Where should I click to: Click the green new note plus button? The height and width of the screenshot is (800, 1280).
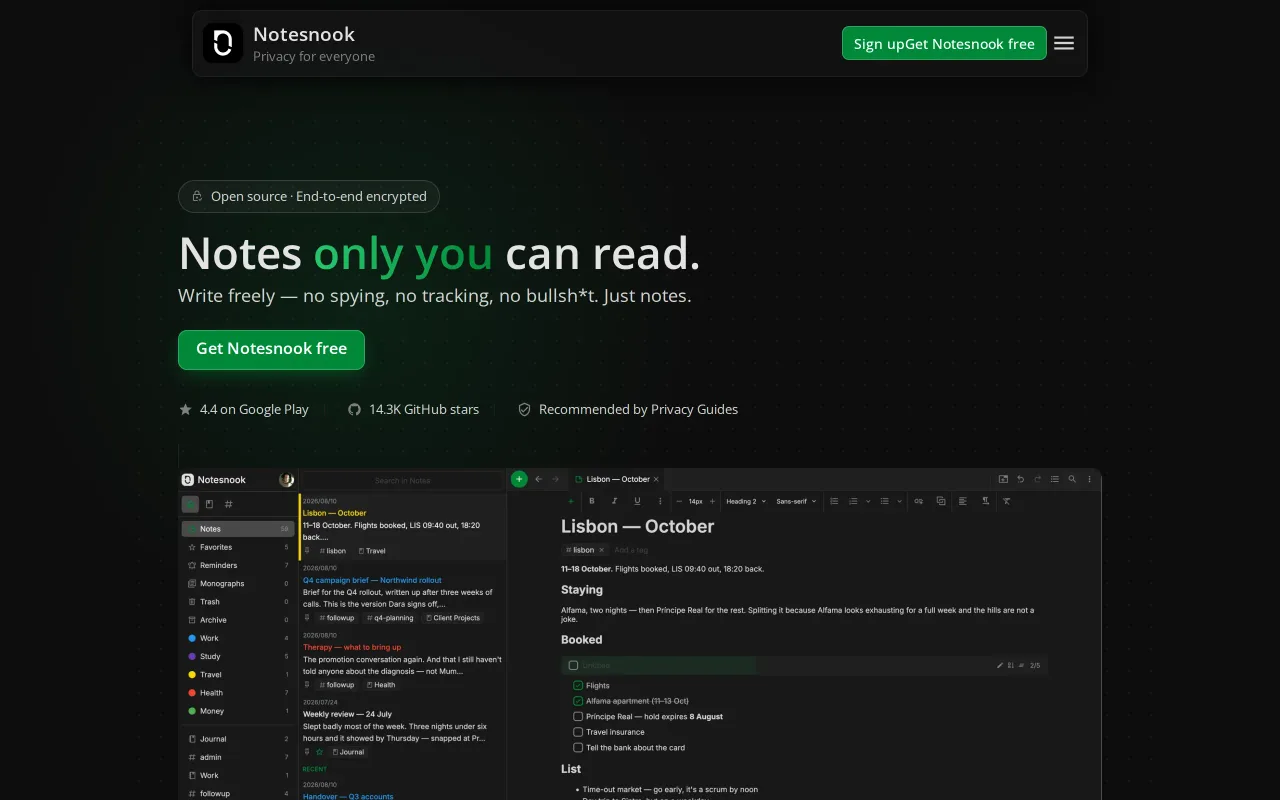(519, 479)
